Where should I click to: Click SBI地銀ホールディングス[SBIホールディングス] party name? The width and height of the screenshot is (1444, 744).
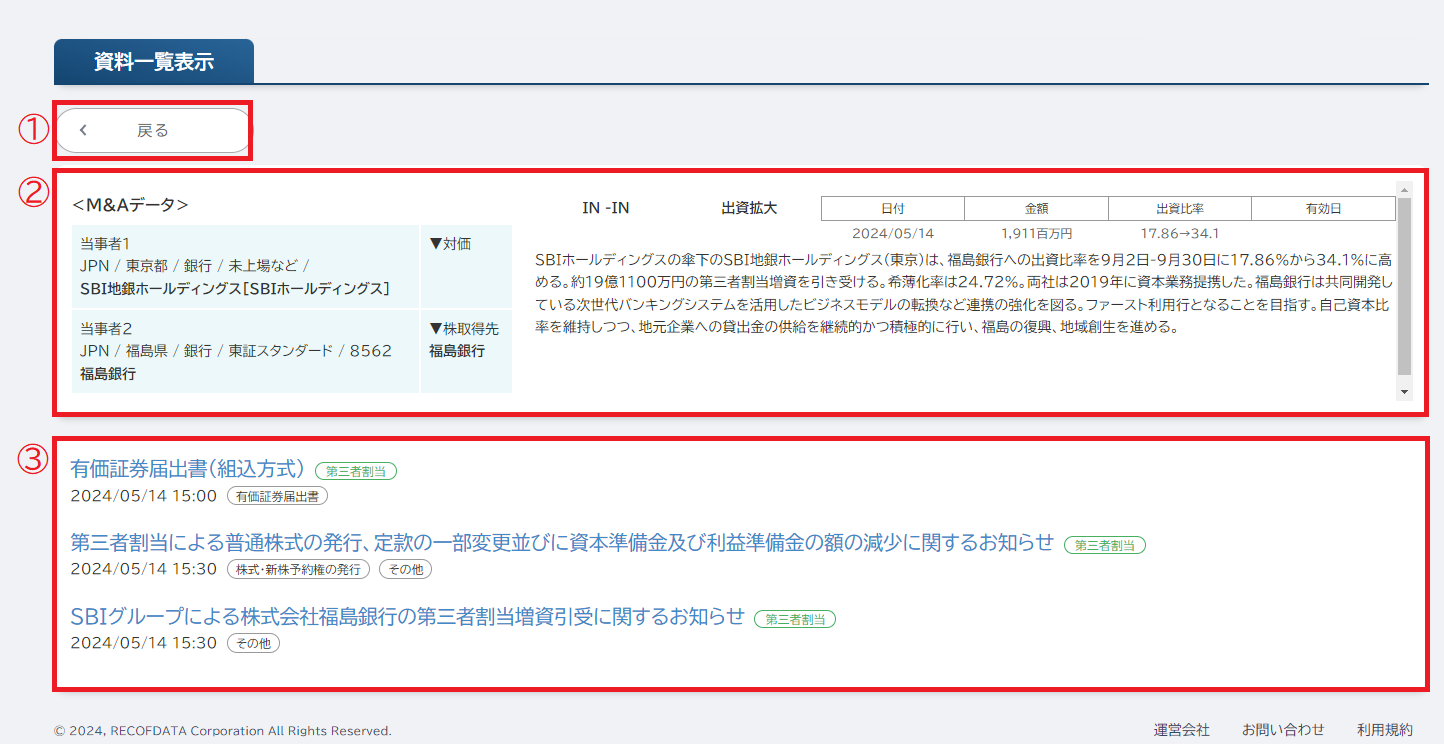click(x=234, y=288)
